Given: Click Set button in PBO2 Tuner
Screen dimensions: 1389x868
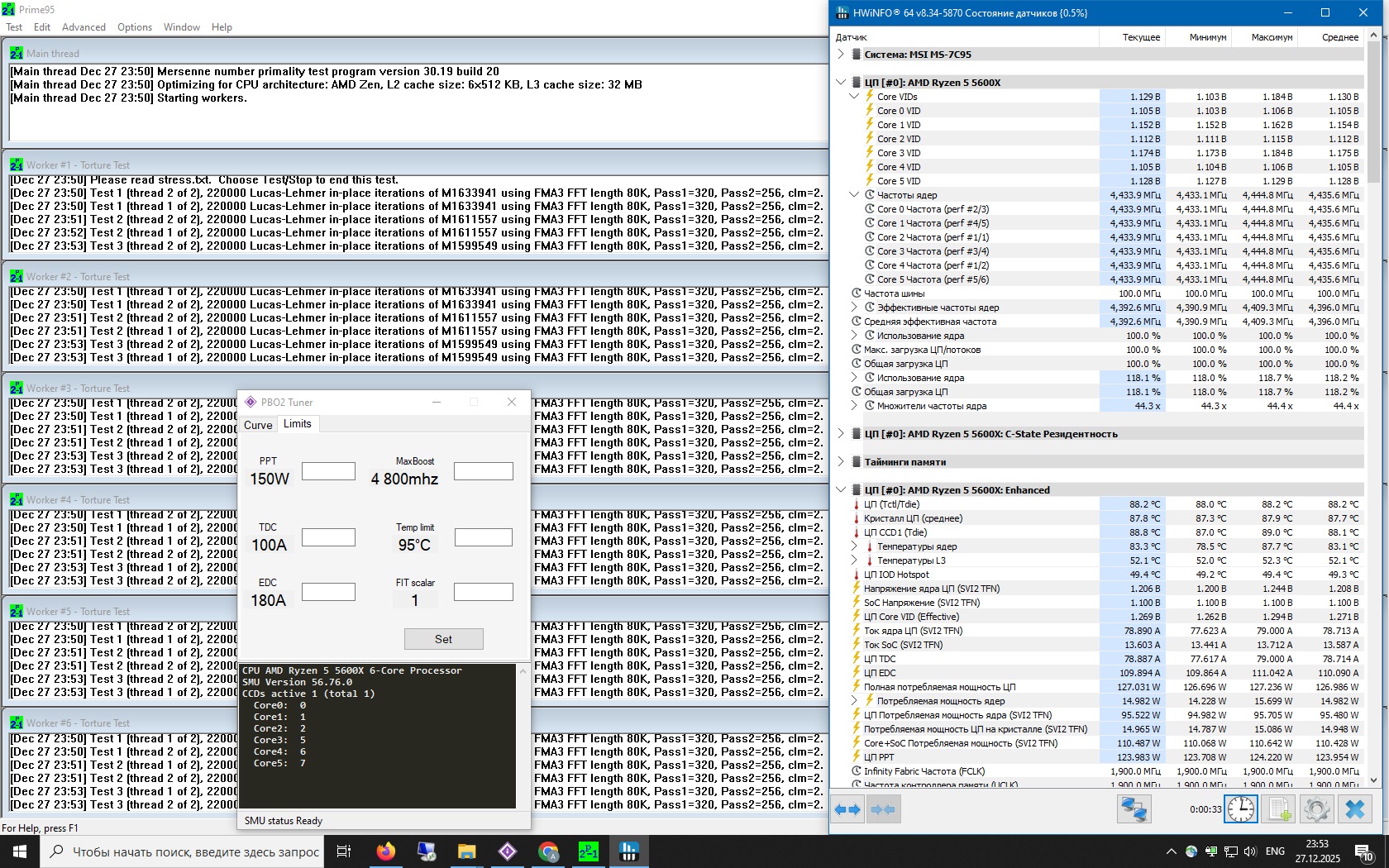Looking at the screenshot, I should pyautogui.click(x=444, y=639).
